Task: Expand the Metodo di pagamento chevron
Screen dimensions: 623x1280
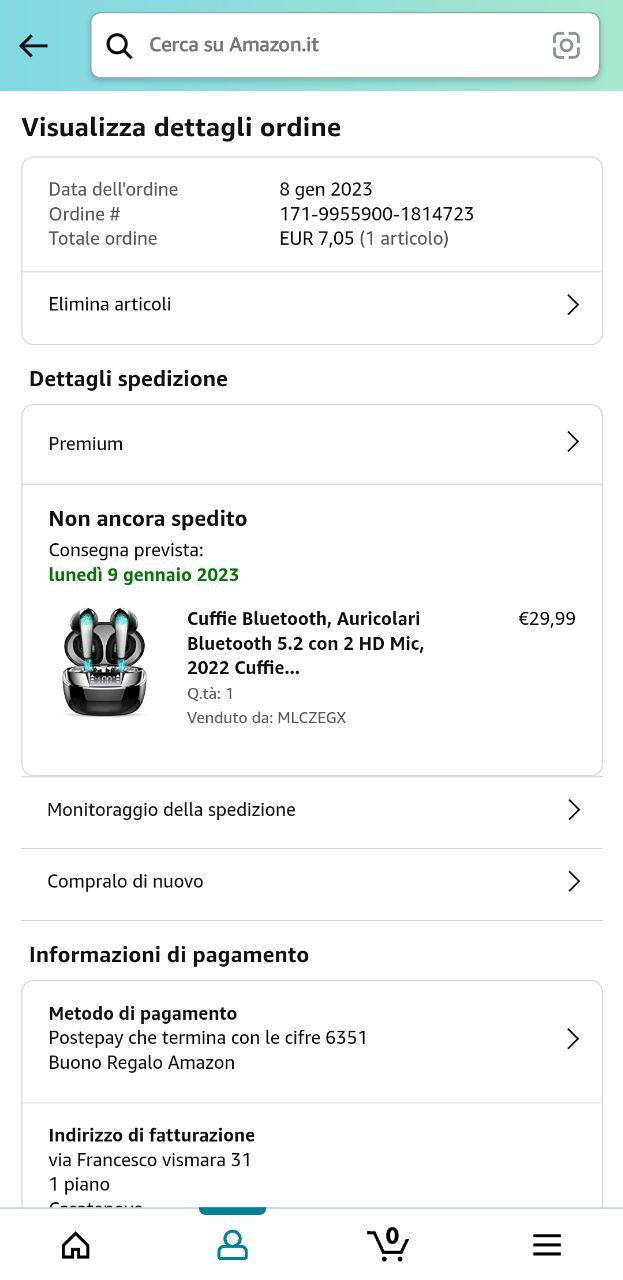Action: (x=573, y=1039)
